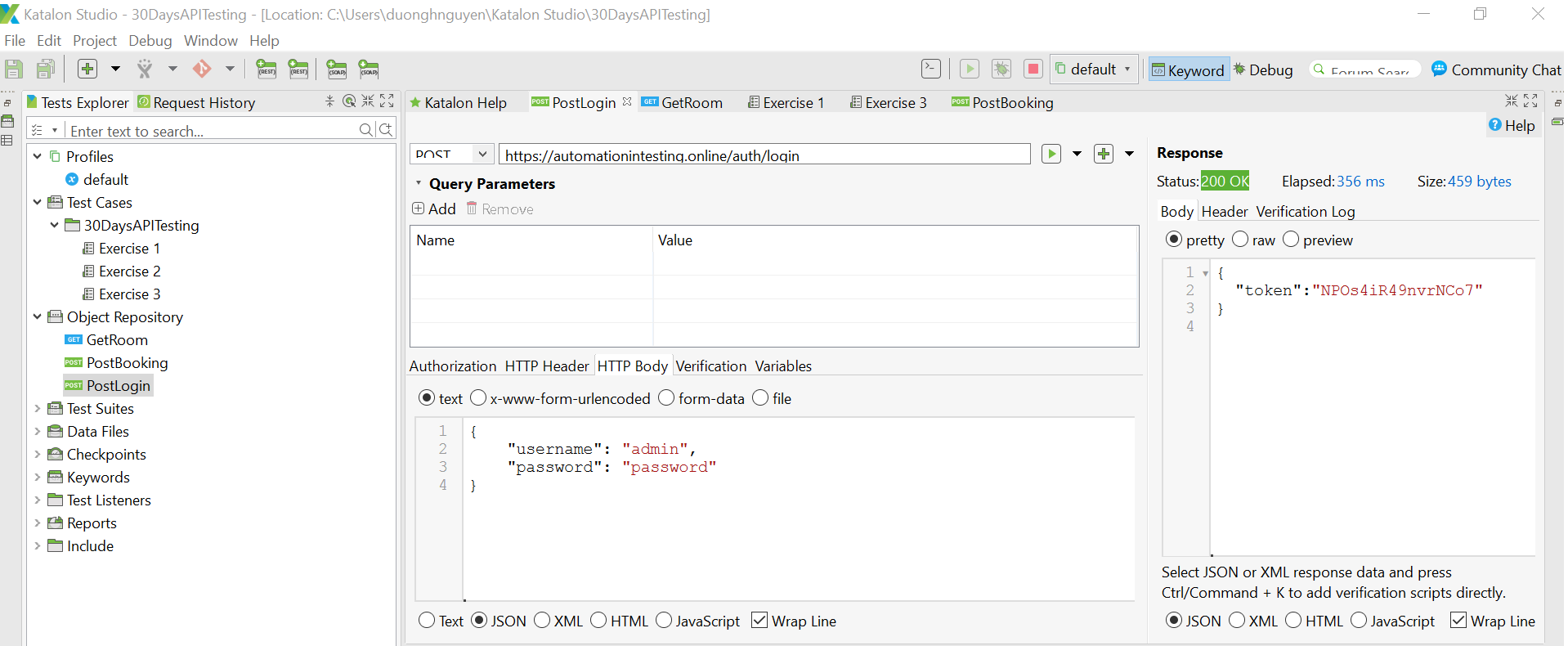Click the Save All icon
This screenshot has height=646, width=1568.
[46, 70]
